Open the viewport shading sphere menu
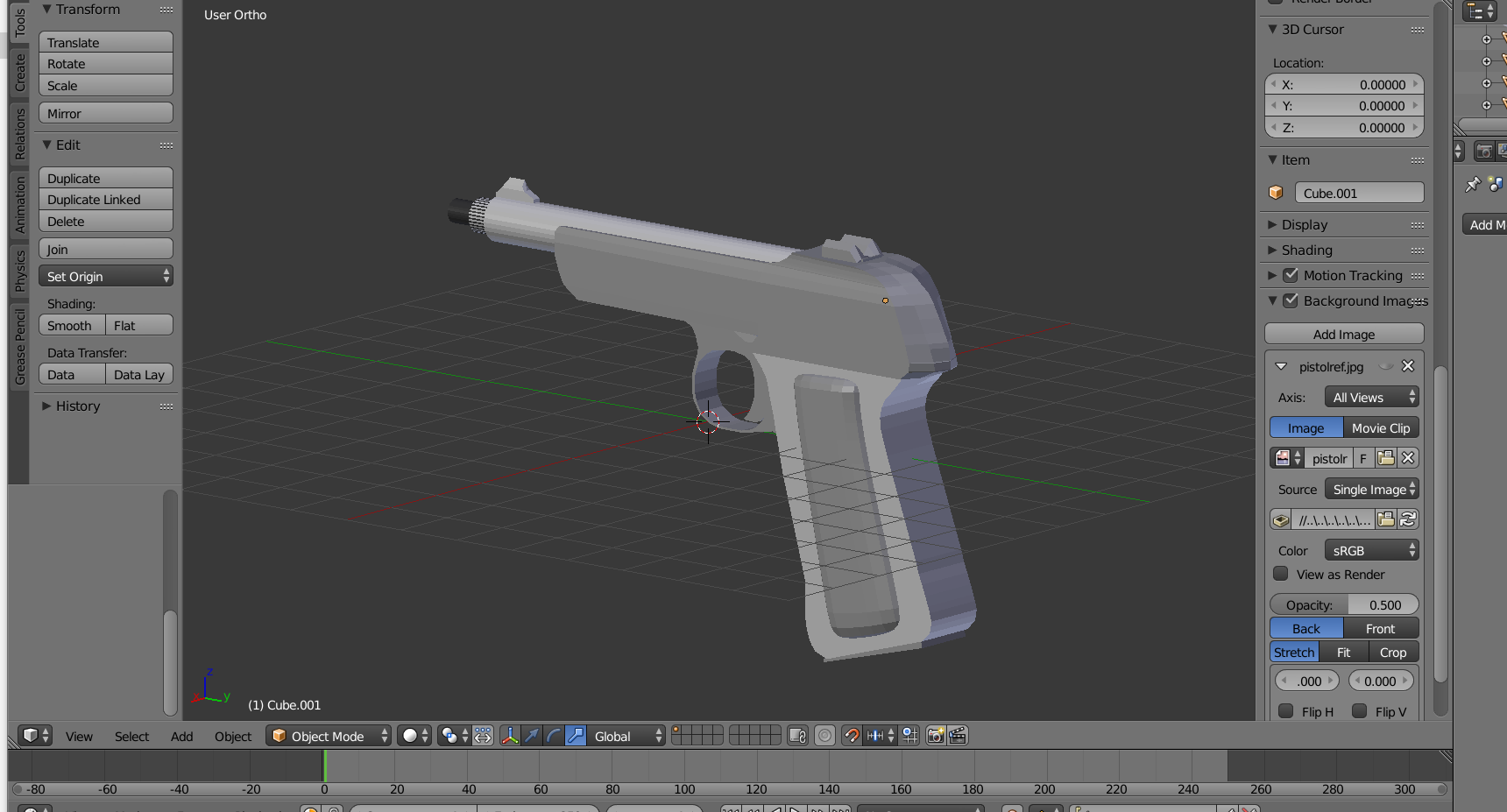 (x=414, y=736)
